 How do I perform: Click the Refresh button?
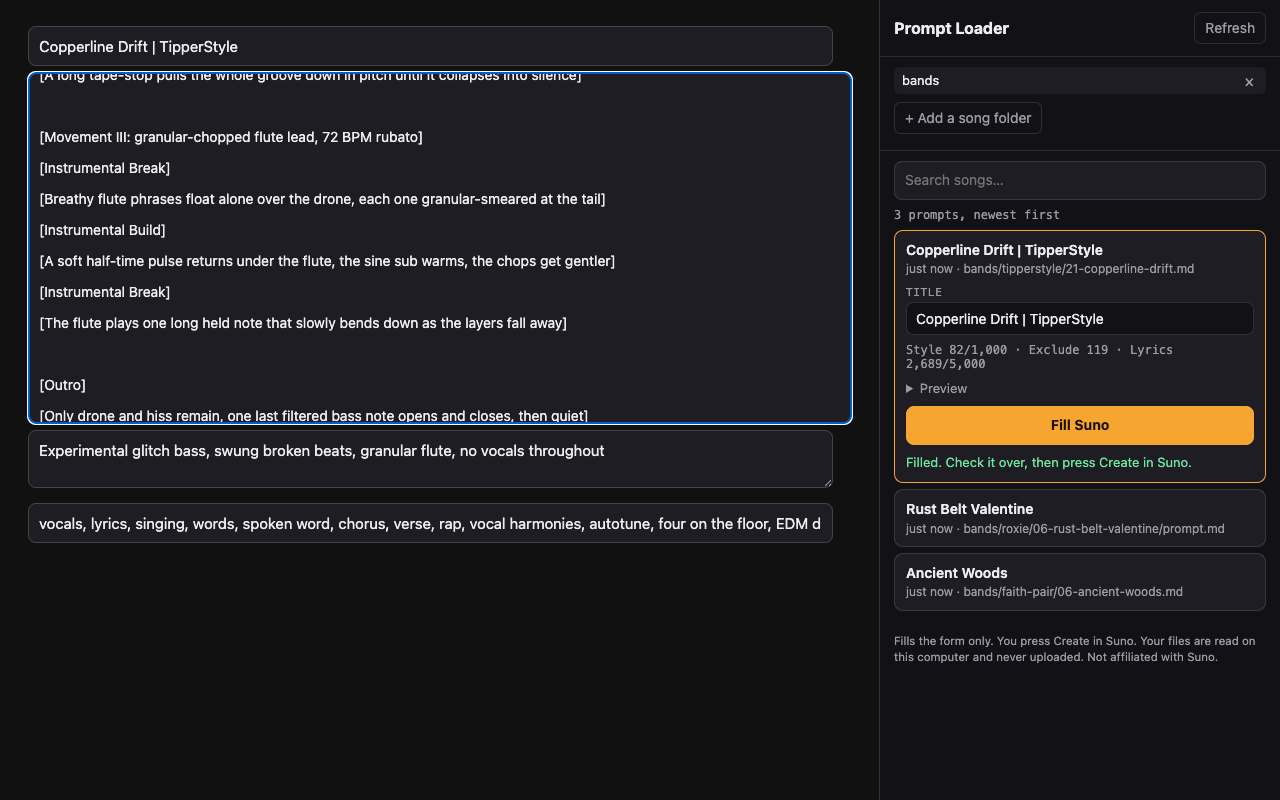pos(1229,28)
